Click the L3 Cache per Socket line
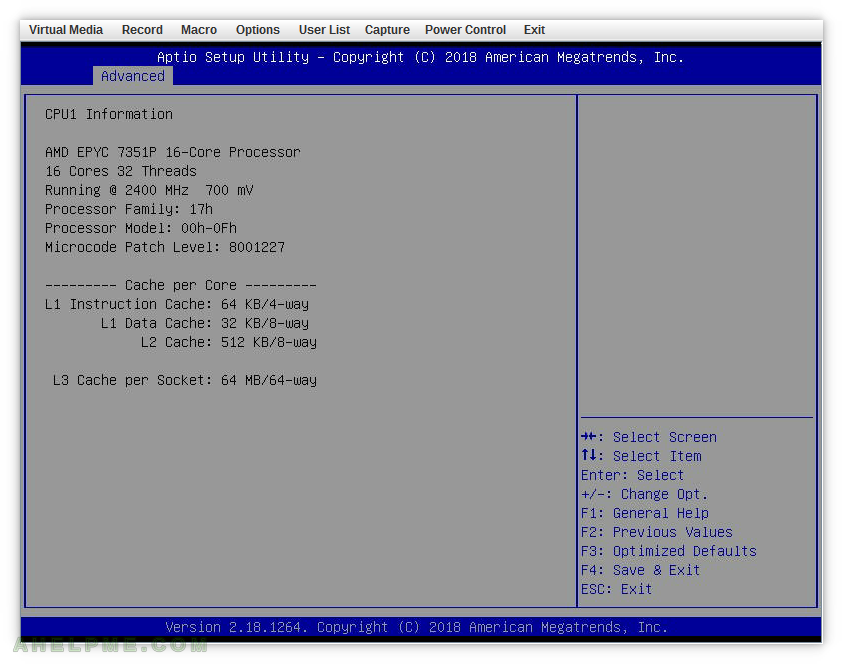Screen dimensions: 843x664 (x=184, y=380)
